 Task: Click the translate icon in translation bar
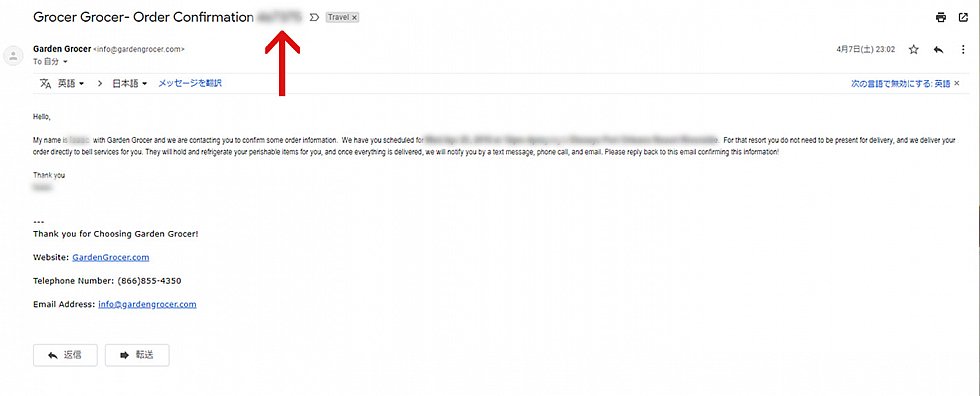tap(46, 83)
